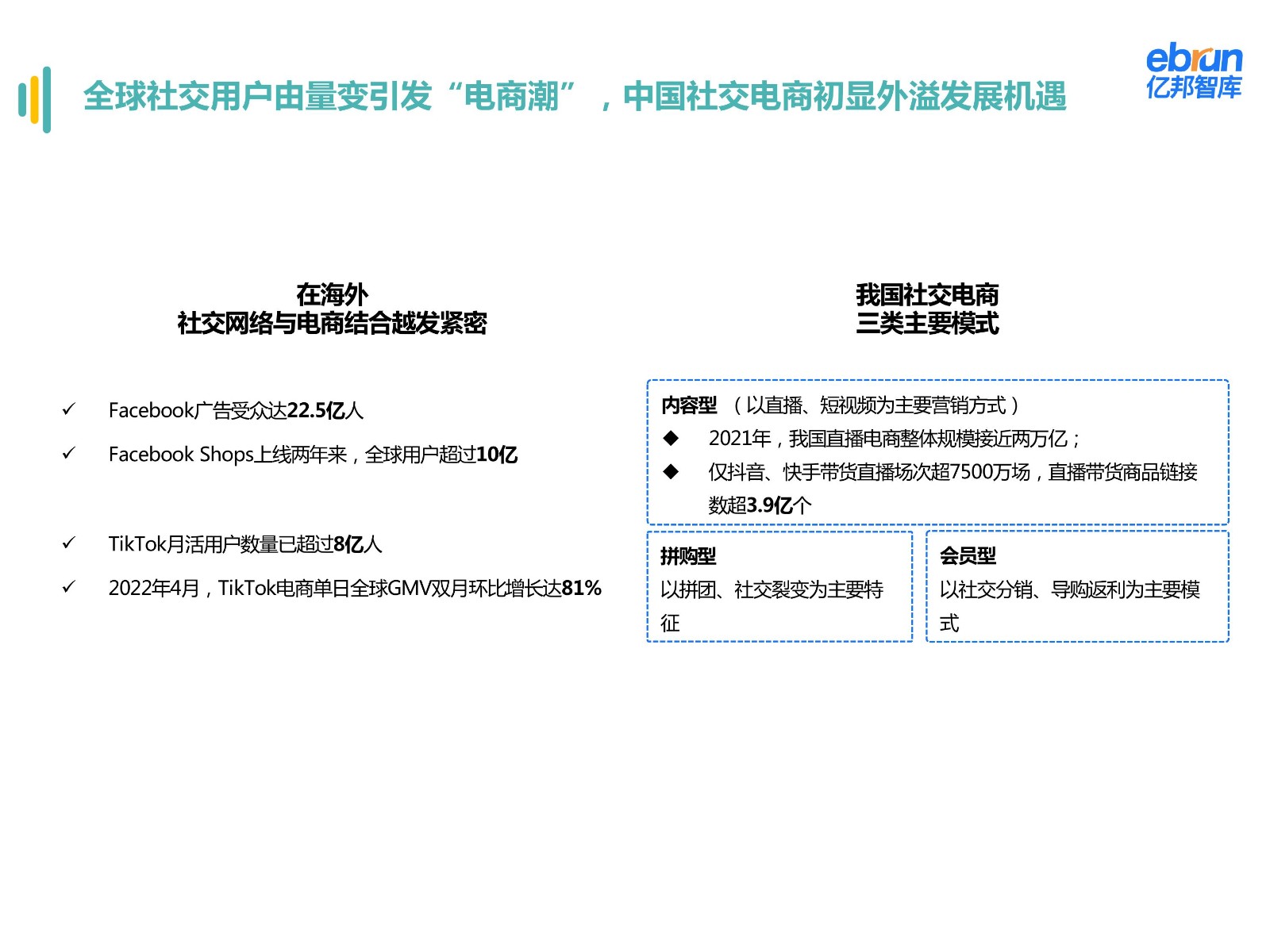This screenshot has height=952, width=1270.
Task: Click the checkmark beside TikTok月活用户
Action: (x=69, y=543)
